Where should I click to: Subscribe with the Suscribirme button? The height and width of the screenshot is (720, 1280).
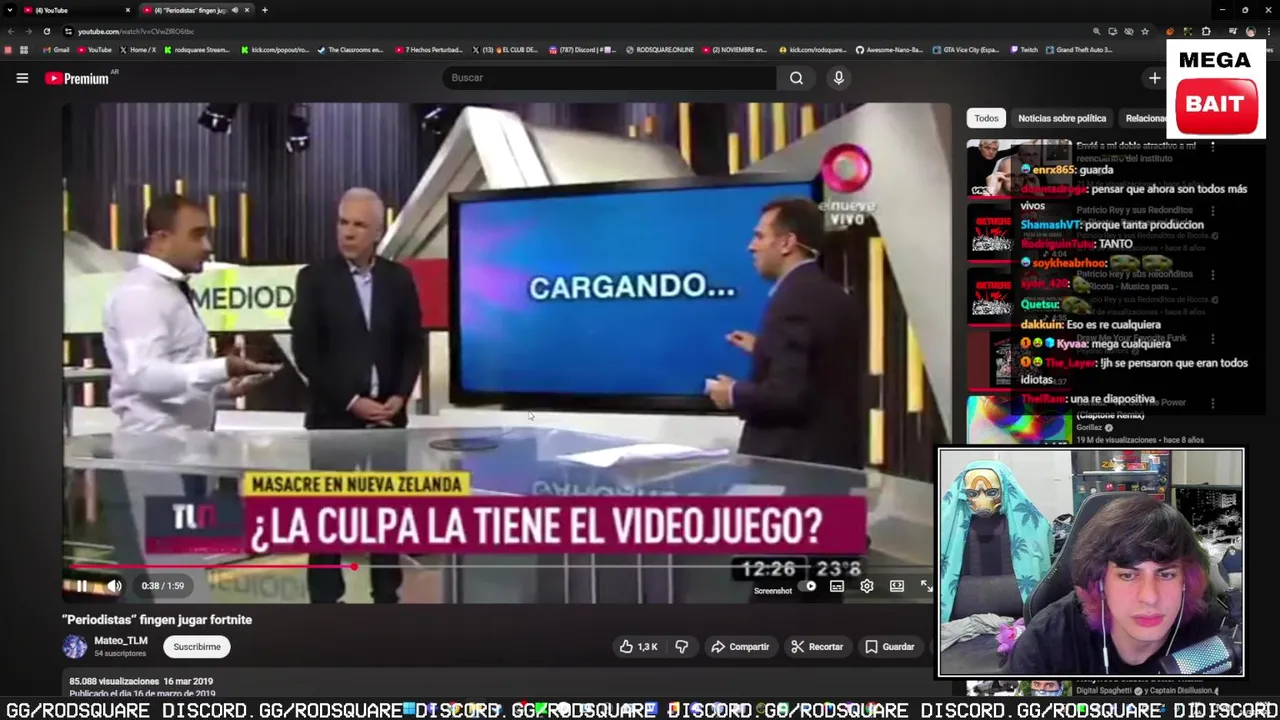(x=197, y=647)
